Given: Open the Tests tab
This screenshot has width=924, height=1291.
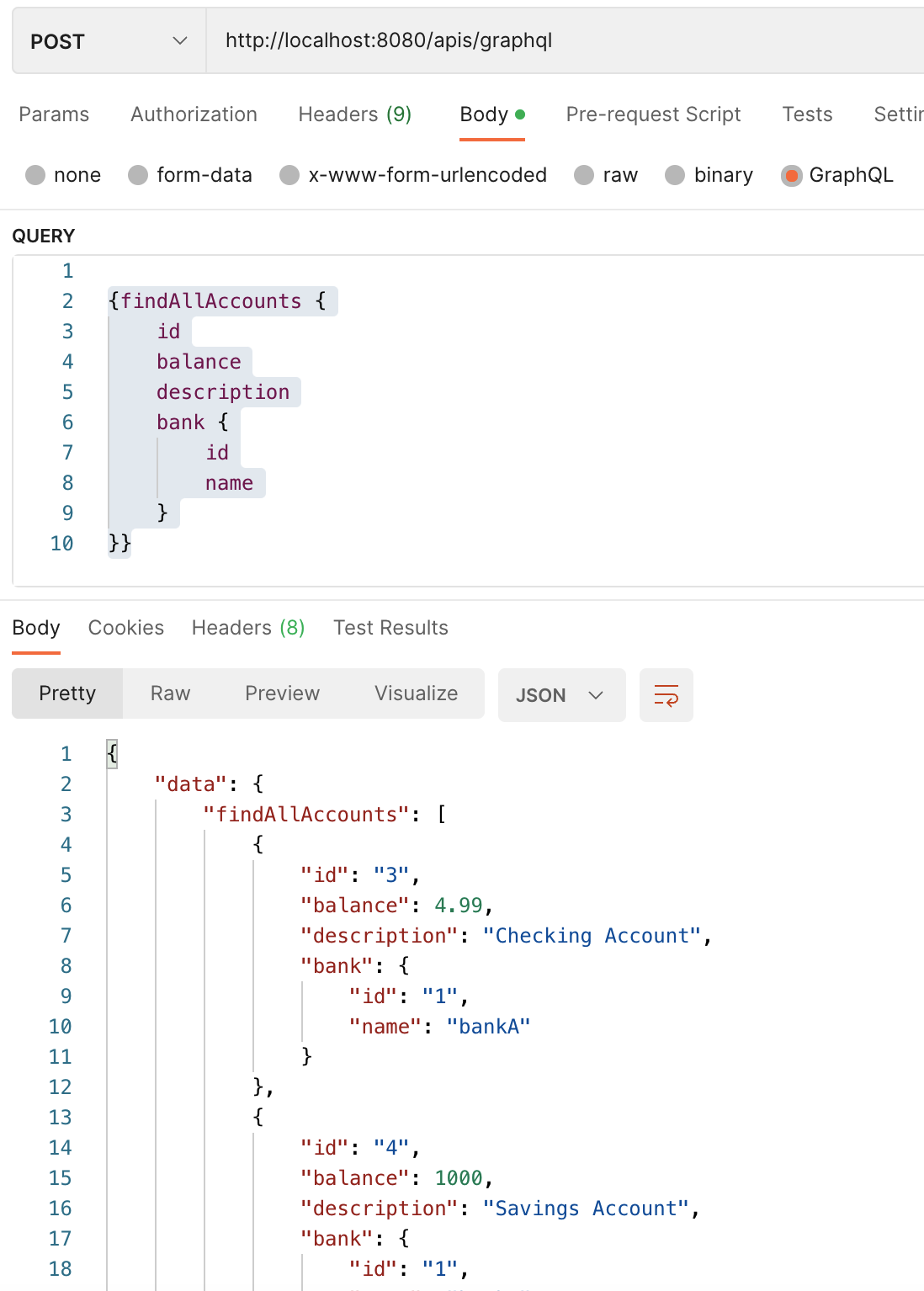Looking at the screenshot, I should pos(807,114).
